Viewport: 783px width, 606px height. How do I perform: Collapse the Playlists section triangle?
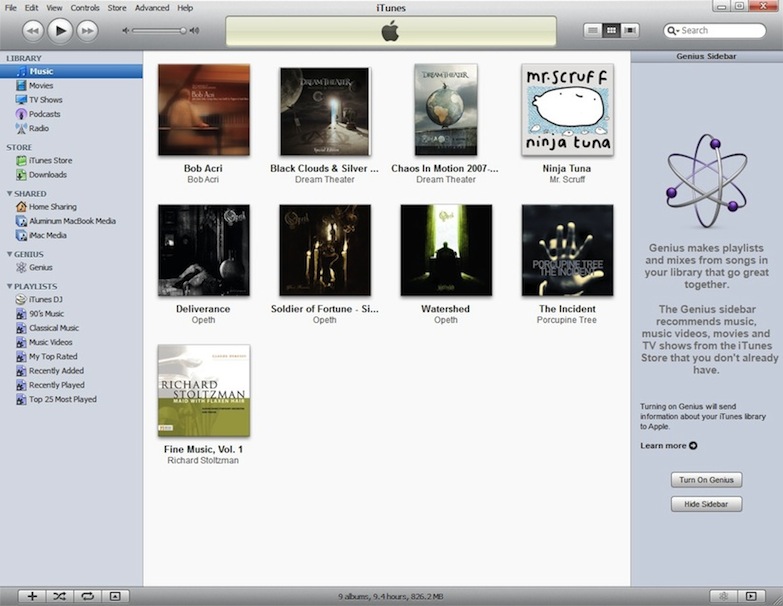(10, 286)
